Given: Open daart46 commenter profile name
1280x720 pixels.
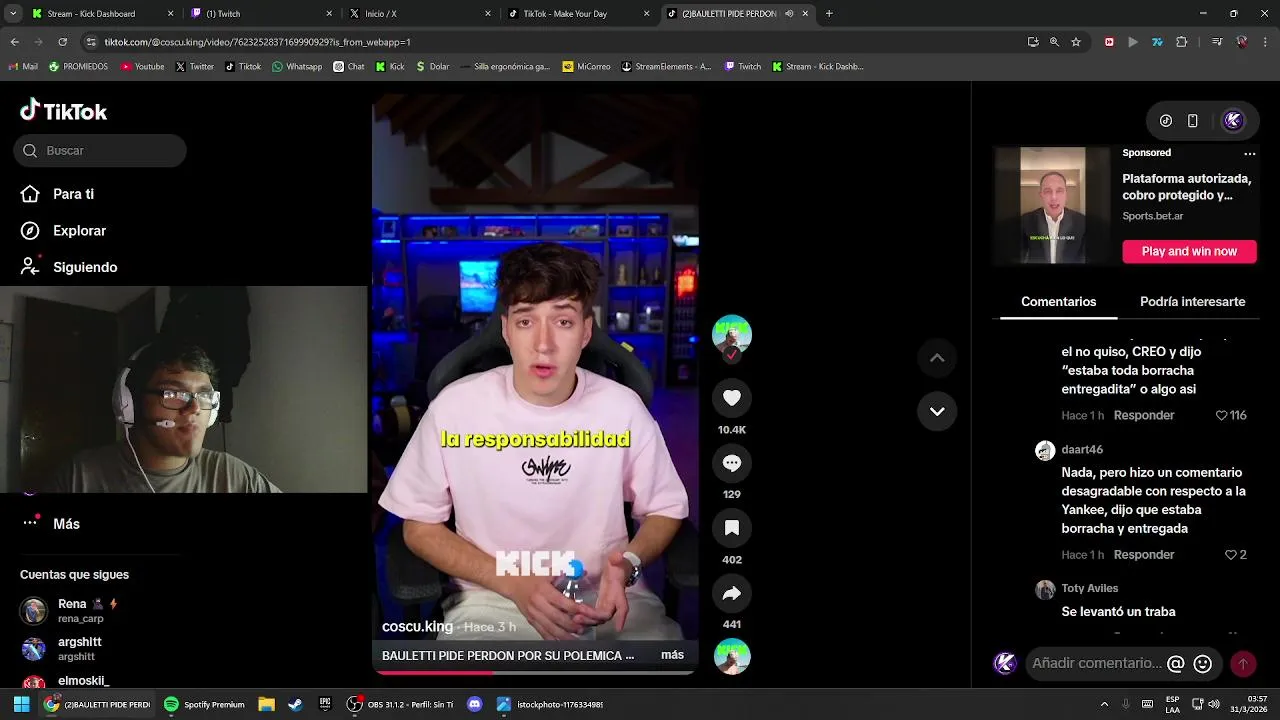Looking at the screenshot, I should [x=1082, y=450].
